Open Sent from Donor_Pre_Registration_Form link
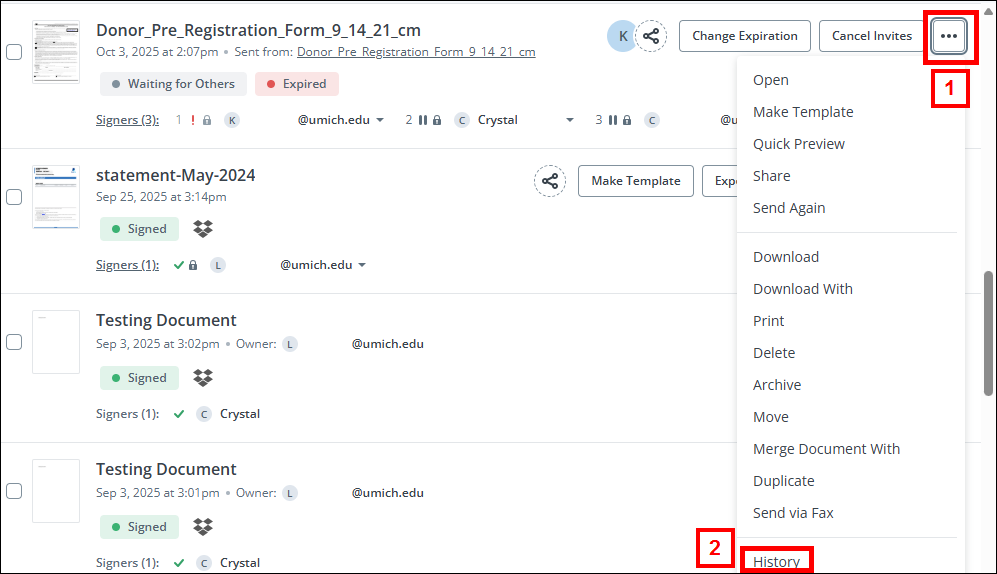Image resolution: width=997 pixels, height=574 pixels. pyautogui.click(x=416, y=52)
